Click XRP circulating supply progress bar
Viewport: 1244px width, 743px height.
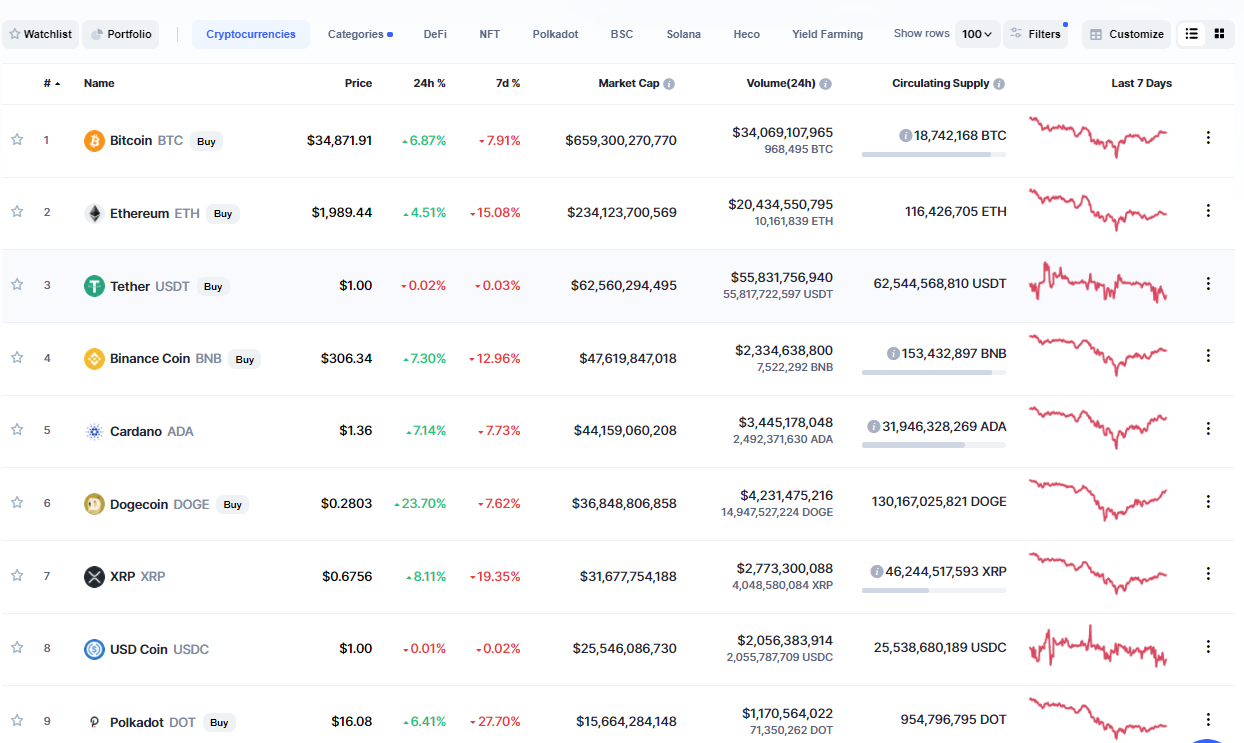click(x=934, y=590)
